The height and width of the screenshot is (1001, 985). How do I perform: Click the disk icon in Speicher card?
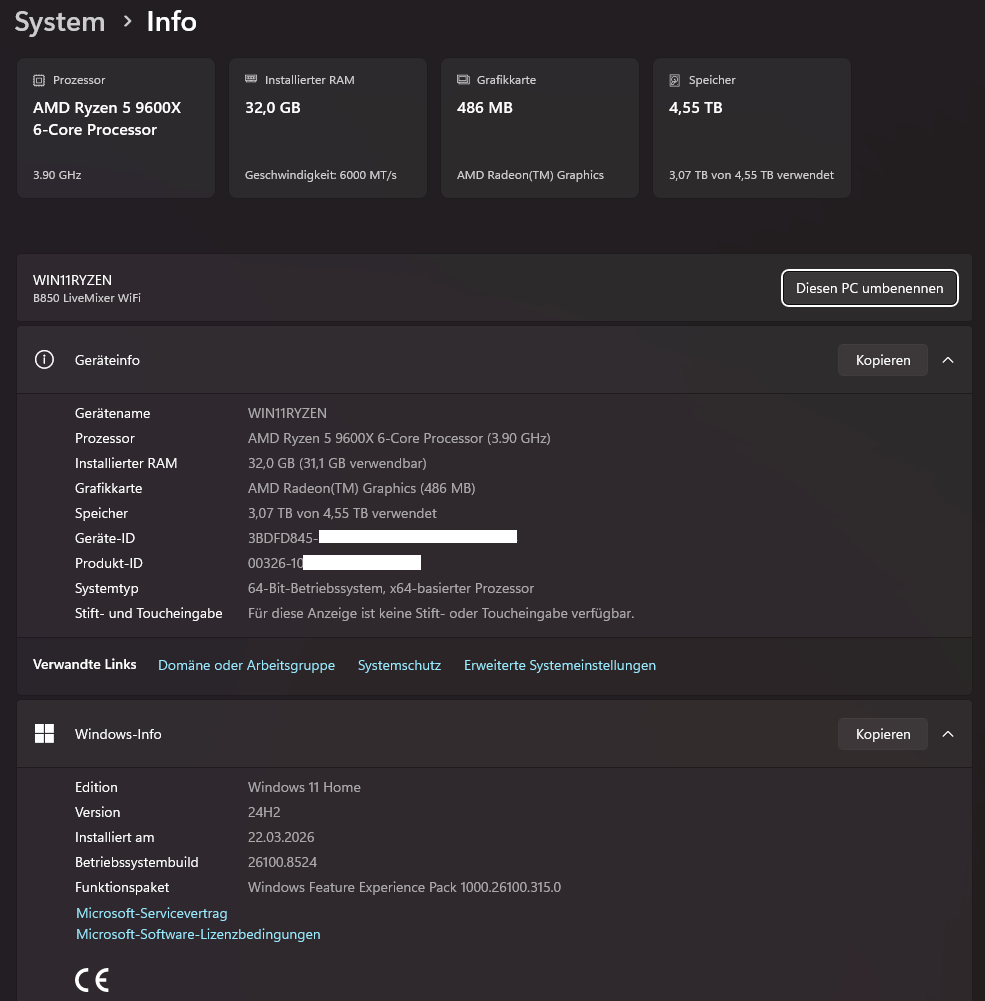point(675,80)
